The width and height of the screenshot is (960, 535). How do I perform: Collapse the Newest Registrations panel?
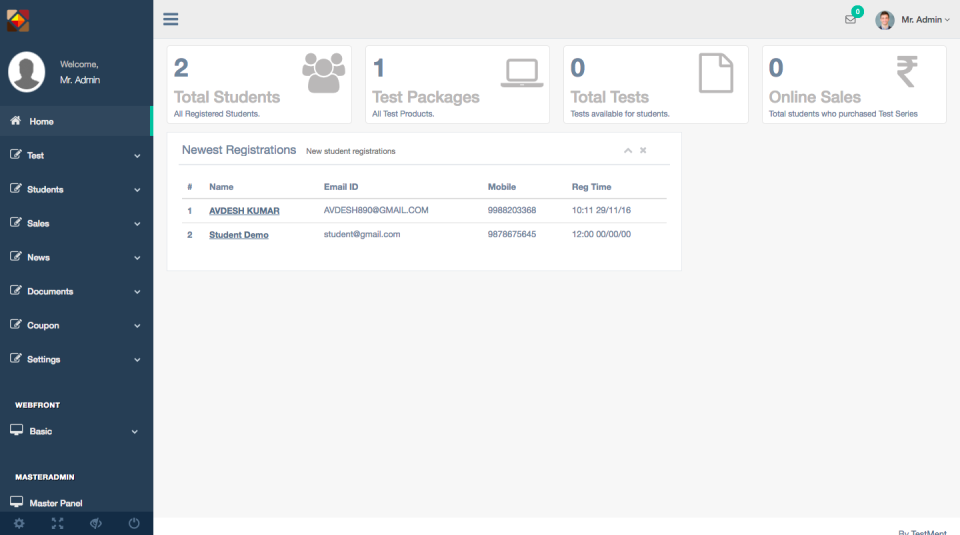click(x=628, y=150)
